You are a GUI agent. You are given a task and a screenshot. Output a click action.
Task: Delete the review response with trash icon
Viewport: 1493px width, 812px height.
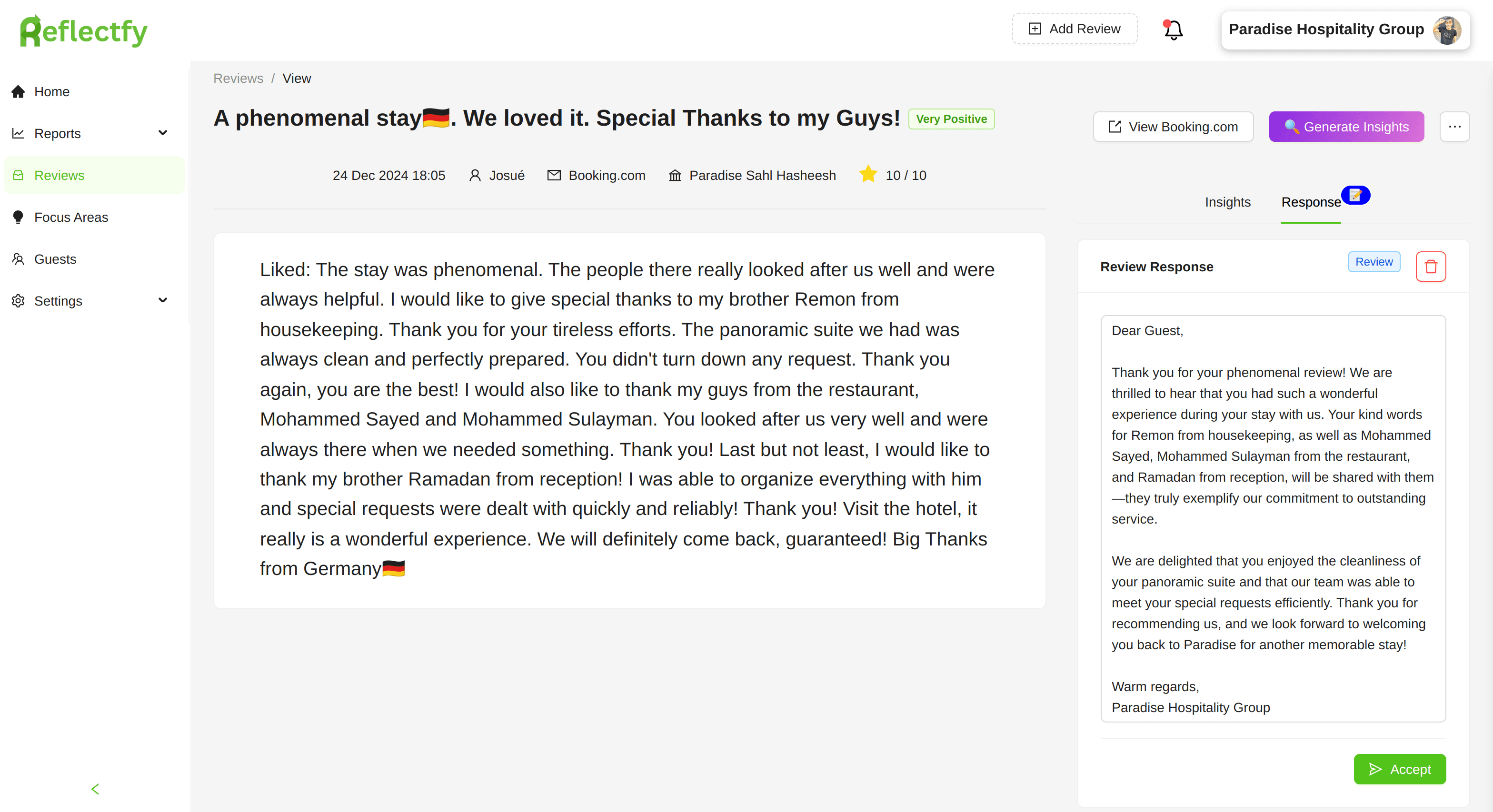click(x=1431, y=267)
